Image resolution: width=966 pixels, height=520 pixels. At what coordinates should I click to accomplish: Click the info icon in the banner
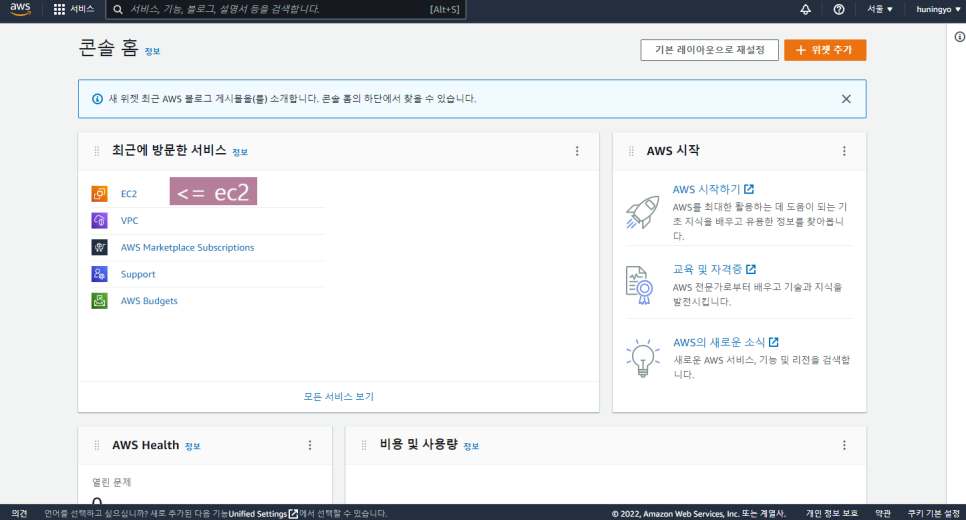pos(97,99)
